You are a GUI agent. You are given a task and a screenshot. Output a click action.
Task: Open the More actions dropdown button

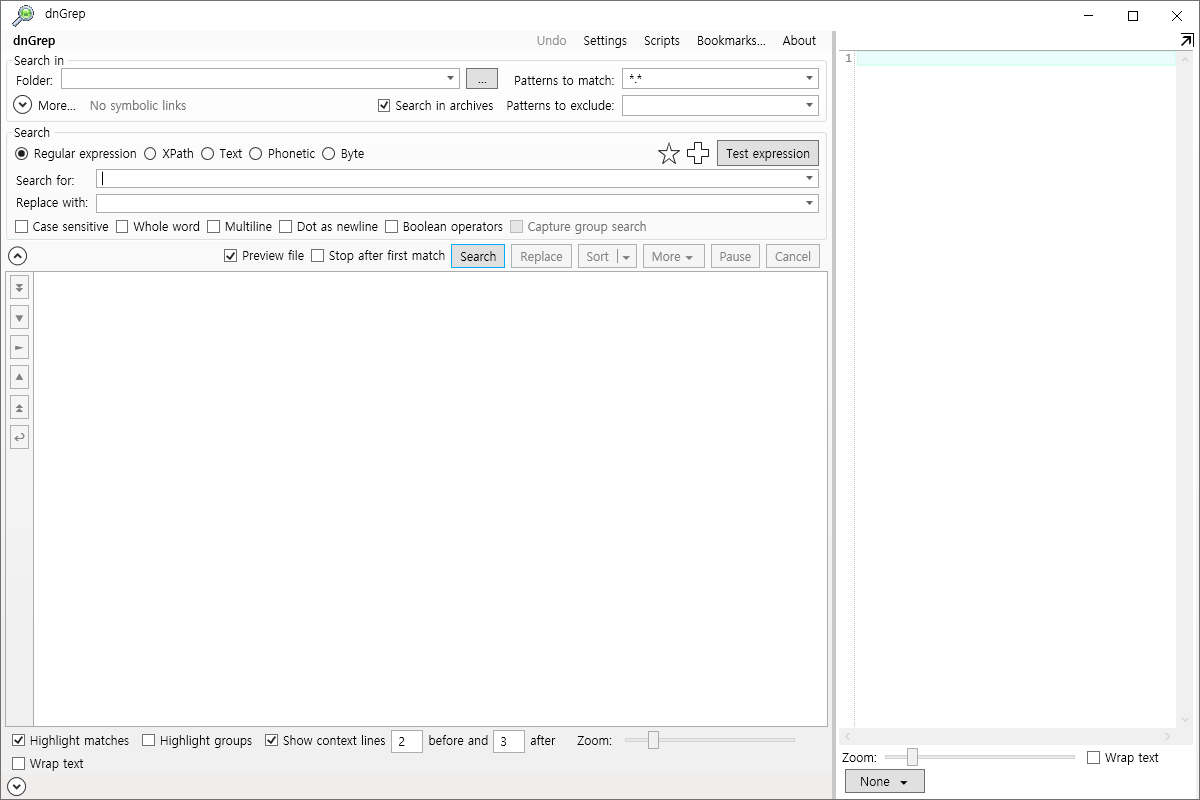coord(674,257)
